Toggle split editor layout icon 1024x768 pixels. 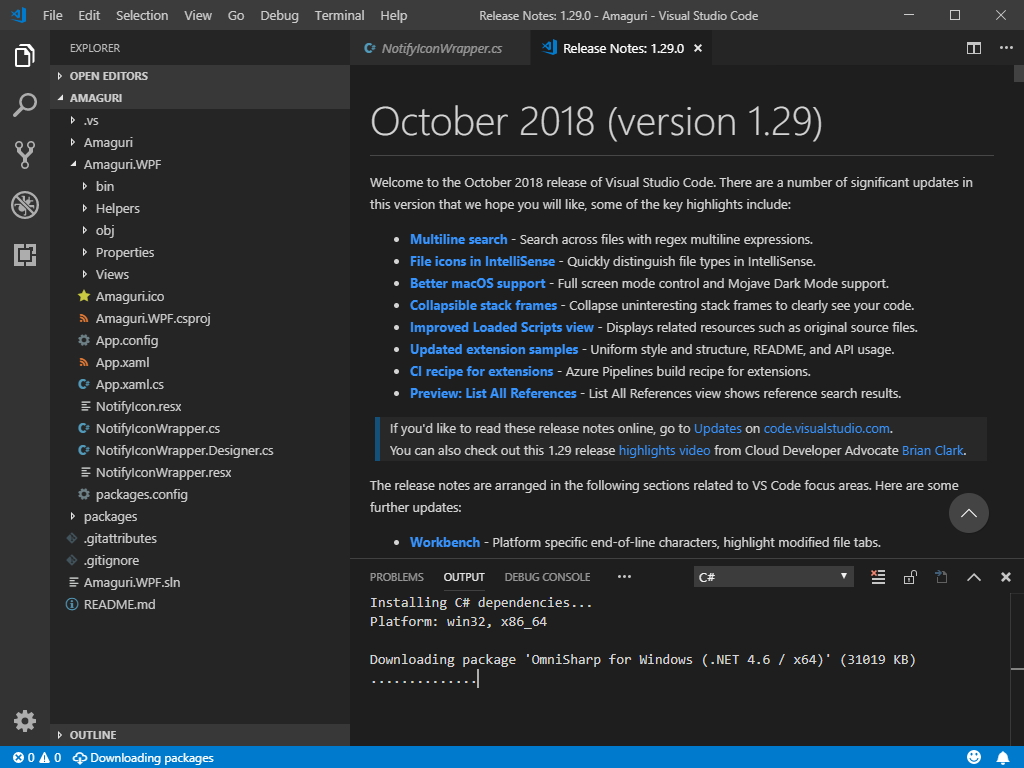pyautogui.click(x=973, y=47)
